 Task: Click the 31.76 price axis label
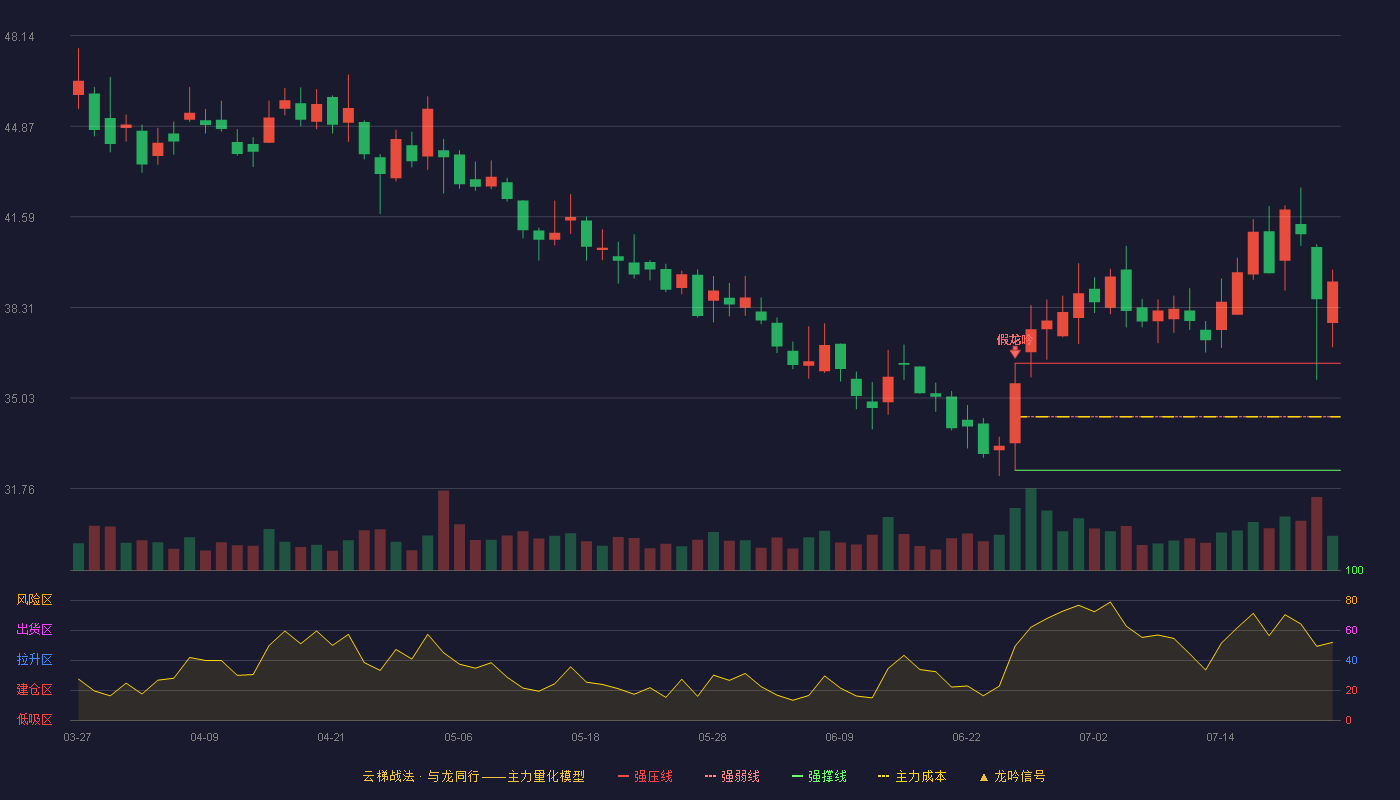coord(19,490)
